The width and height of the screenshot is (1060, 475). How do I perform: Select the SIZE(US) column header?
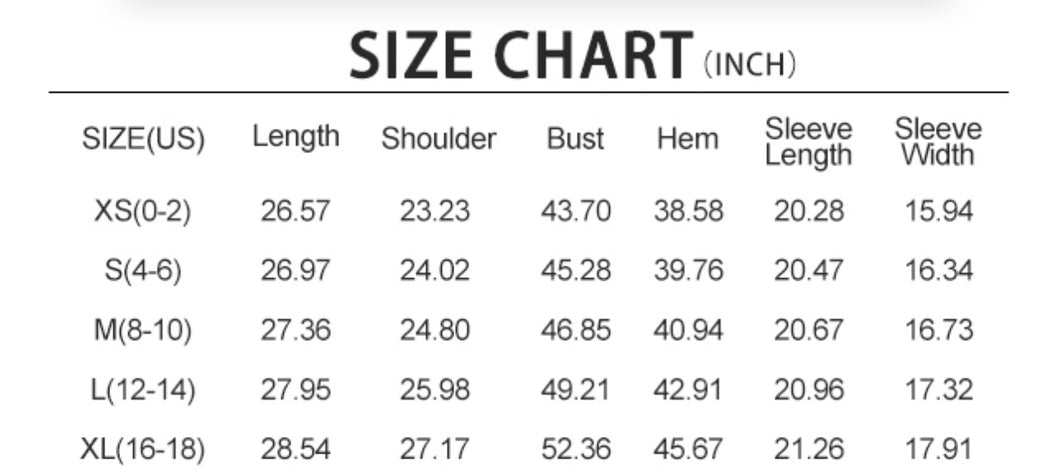tap(143, 139)
